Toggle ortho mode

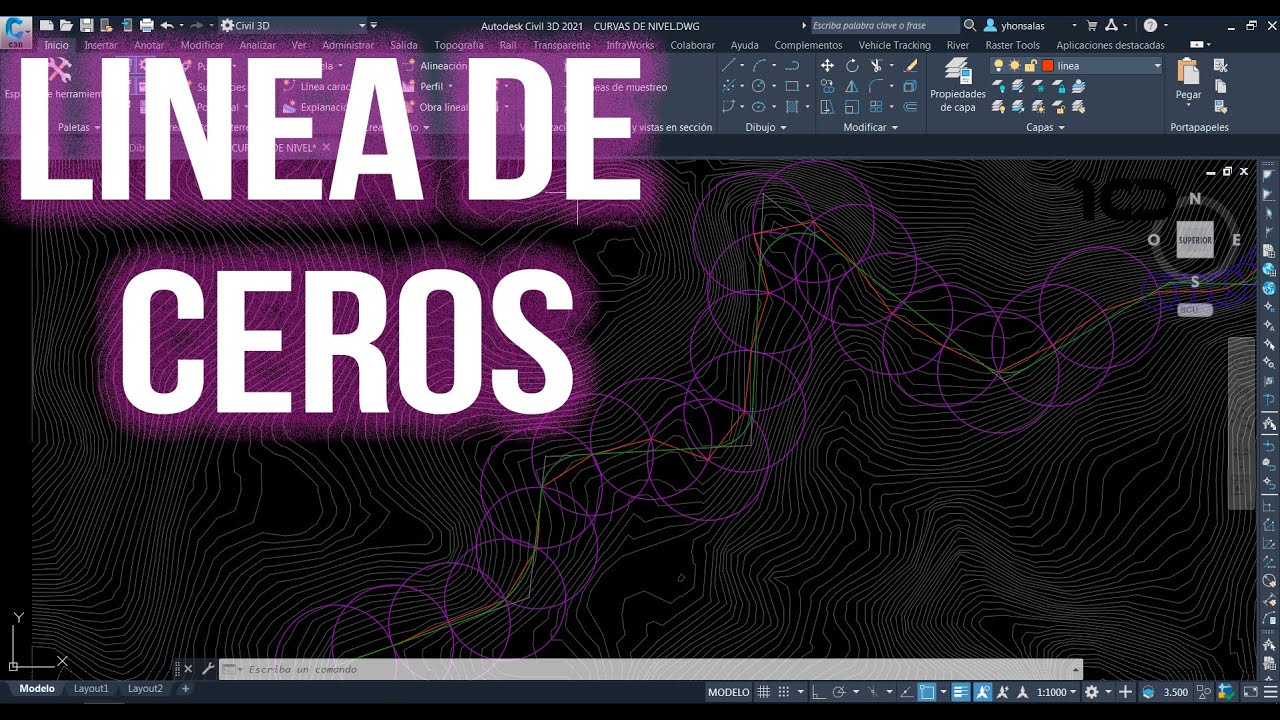[817, 692]
